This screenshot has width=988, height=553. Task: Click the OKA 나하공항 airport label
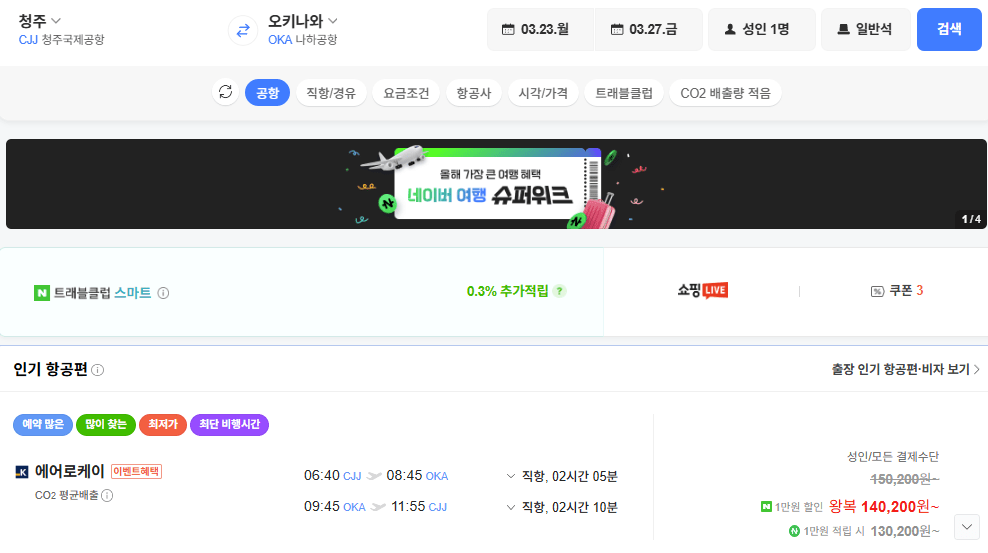tap(302, 40)
